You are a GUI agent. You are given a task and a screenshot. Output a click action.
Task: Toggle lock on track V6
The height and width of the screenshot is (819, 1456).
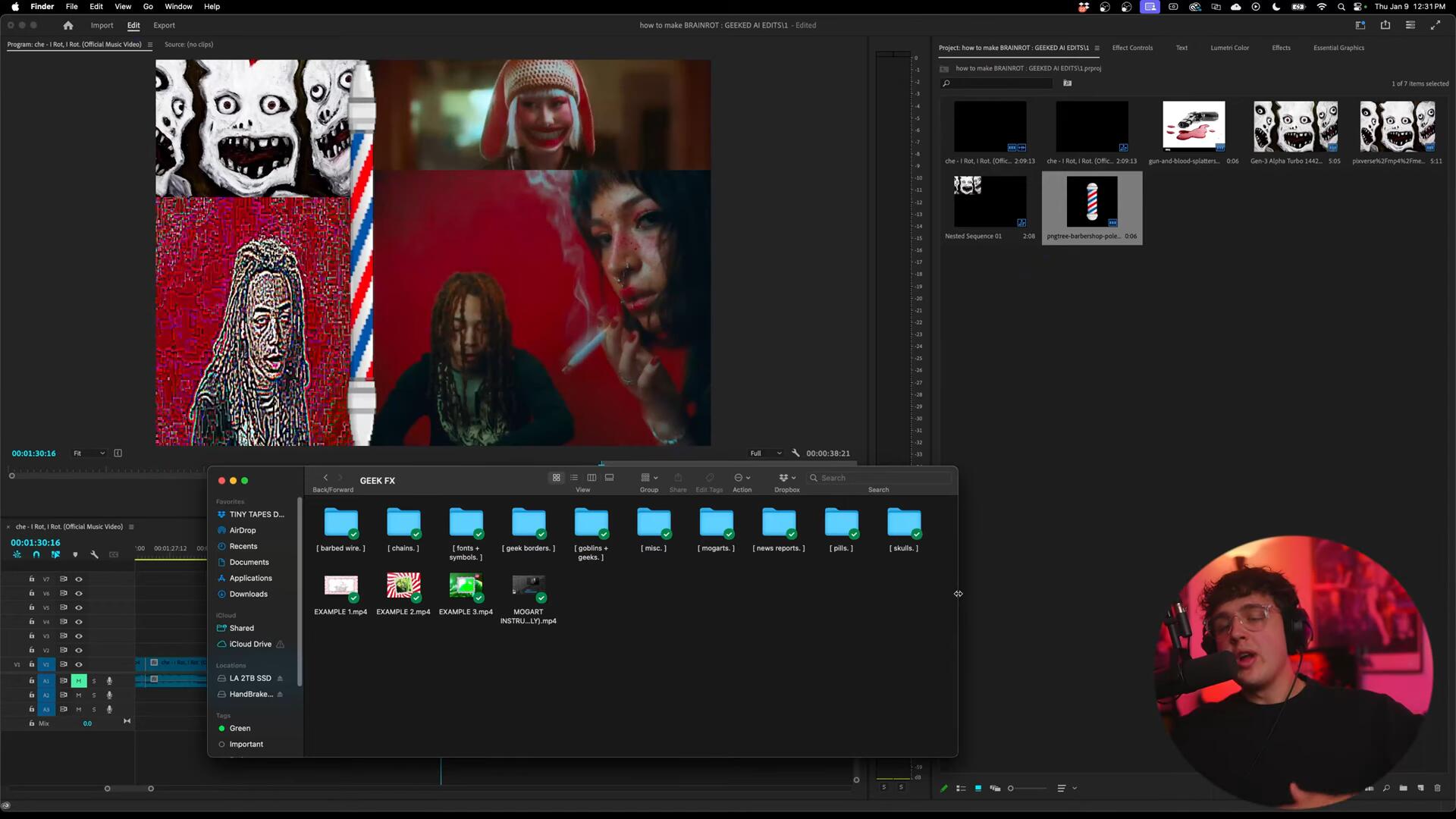(x=32, y=593)
